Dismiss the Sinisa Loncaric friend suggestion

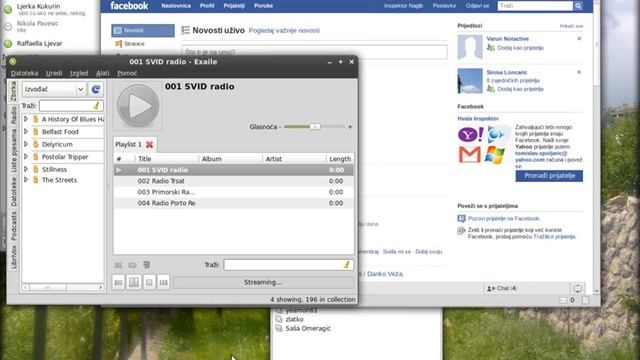579,72
